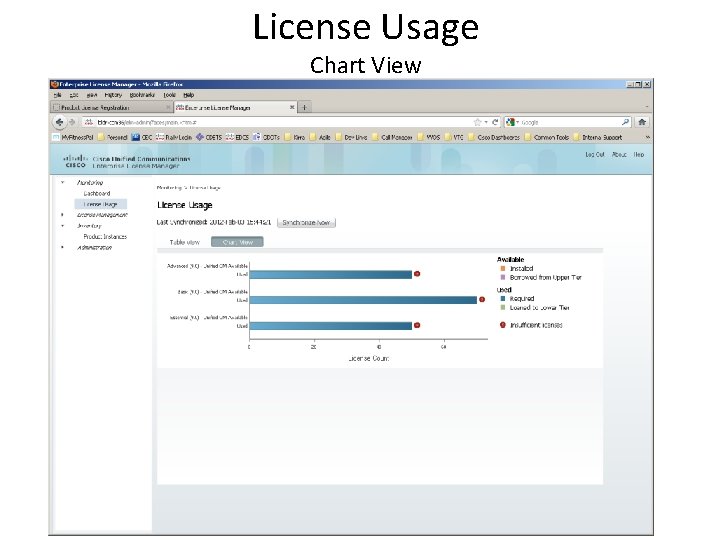Bookmark this page with the star icon
The height and width of the screenshot is (540, 720).
[478, 122]
